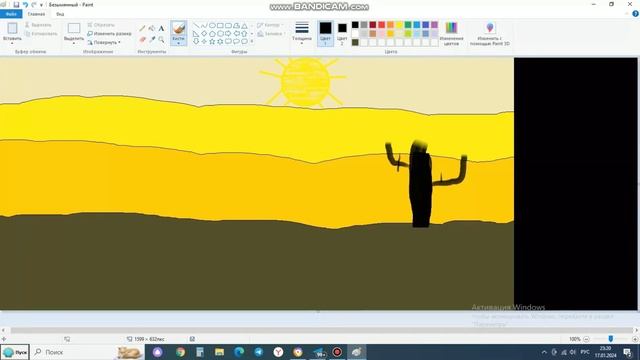This screenshot has height=360, width=640.
Task: Open the Select (Выделить) dropdown arrow
Action: pos(74,43)
